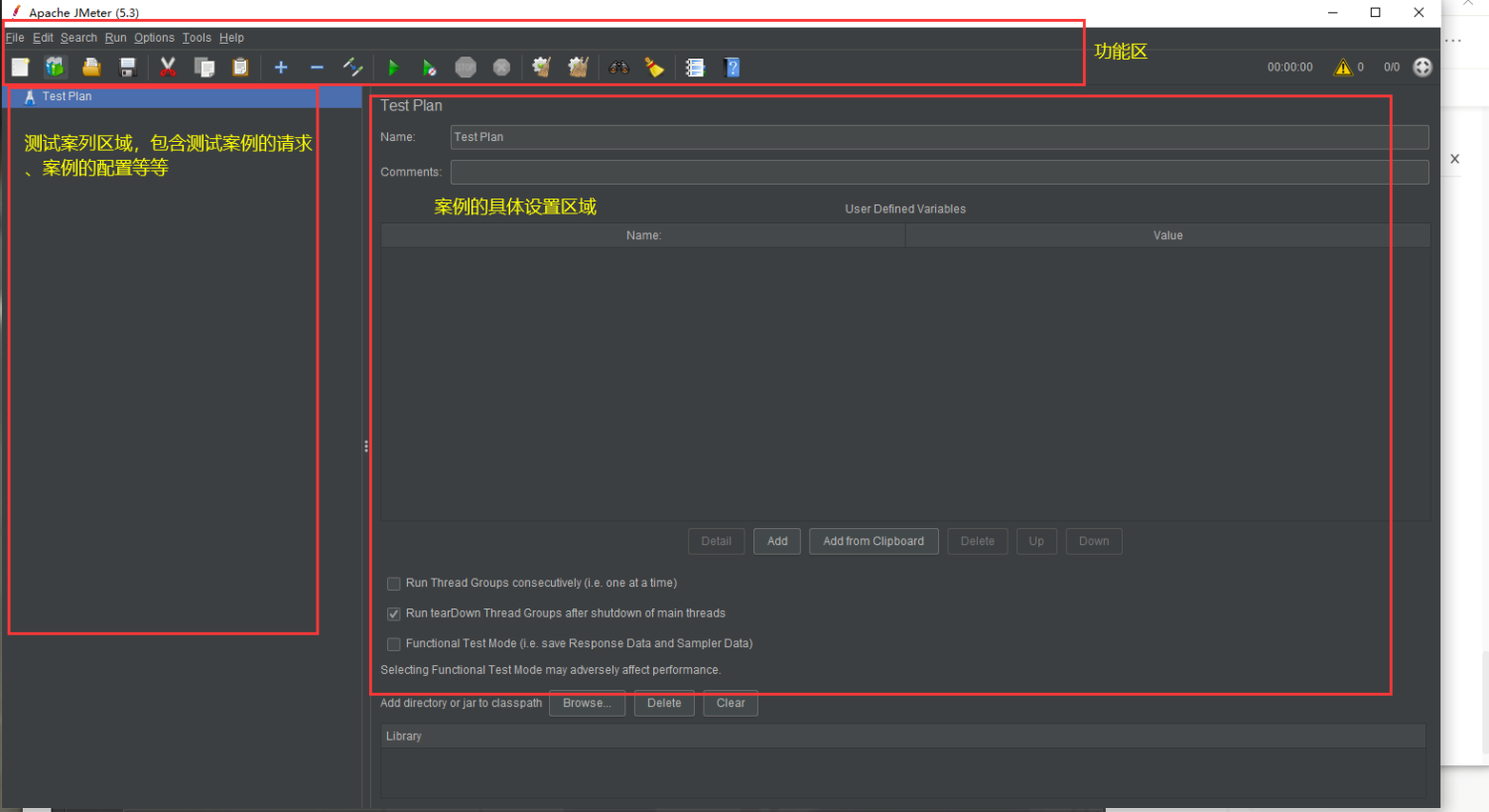Open the Edit menu

43,38
